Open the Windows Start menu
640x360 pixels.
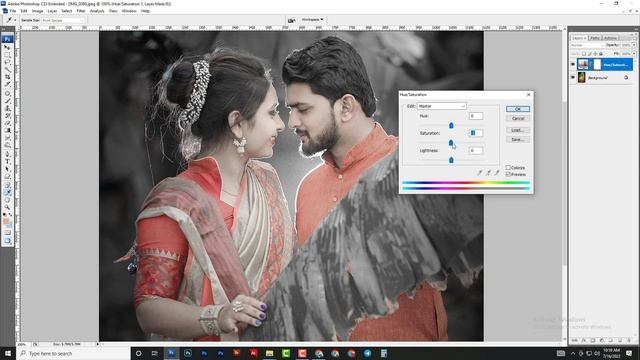click(8, 353)
